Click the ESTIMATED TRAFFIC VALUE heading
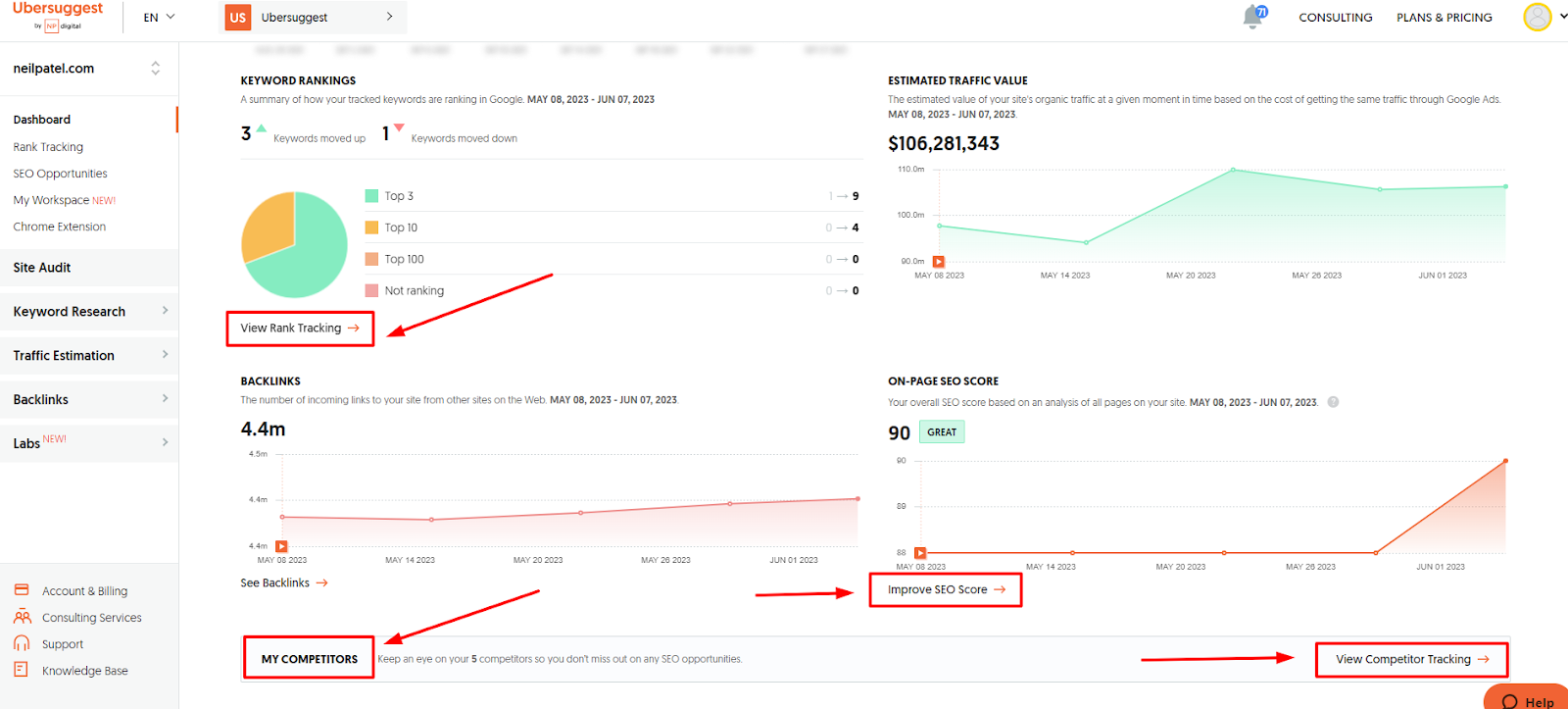This screenshot has width=1568, height=709. 957,80
